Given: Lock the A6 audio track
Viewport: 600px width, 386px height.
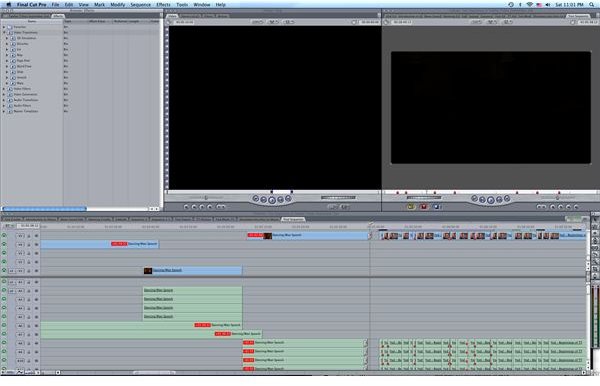Looking at the screenshot, I should (29, 326).
